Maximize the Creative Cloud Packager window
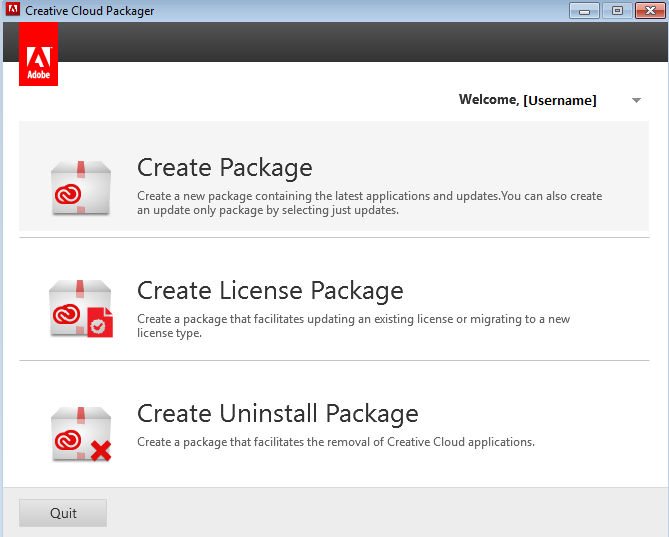 [617, 11]
